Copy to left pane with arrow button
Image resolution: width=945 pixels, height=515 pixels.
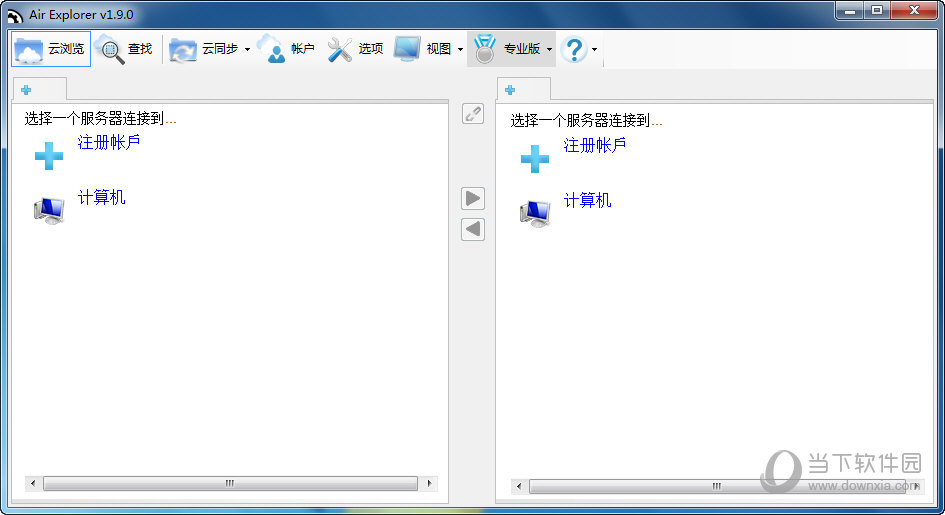(473, 229)
